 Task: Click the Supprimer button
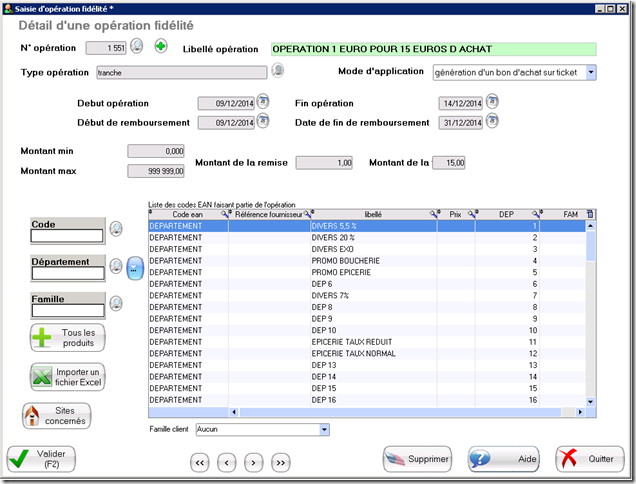(x=417, y=459)
